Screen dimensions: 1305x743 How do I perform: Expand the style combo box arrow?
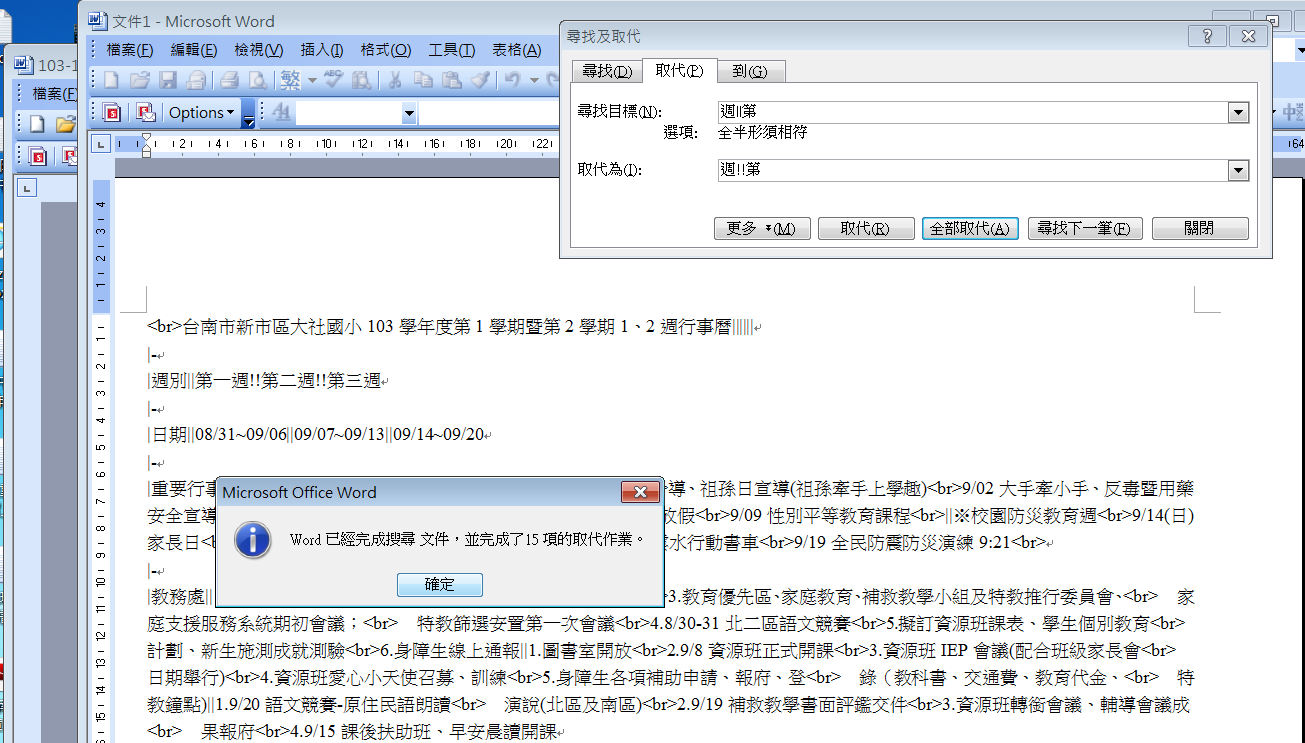409,112
